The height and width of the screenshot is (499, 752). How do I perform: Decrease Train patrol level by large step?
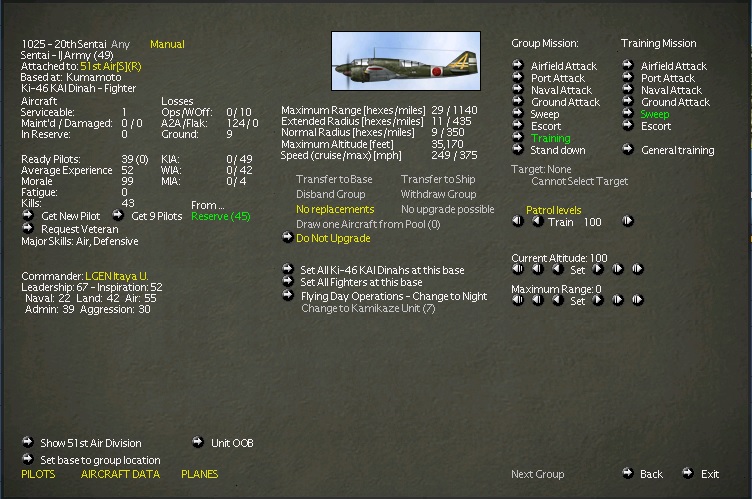[x=518, y=221]
